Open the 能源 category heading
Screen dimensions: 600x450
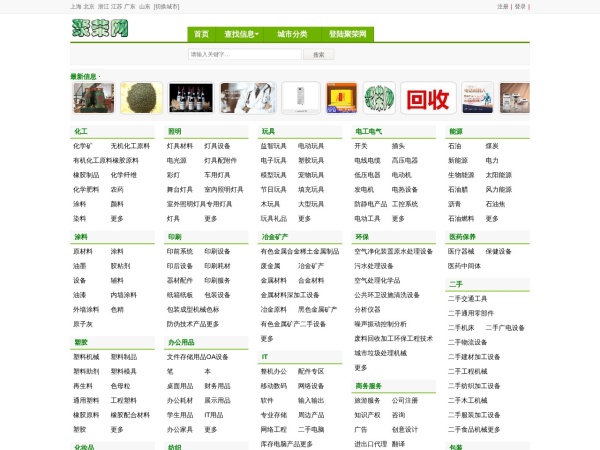(x=456, y=131)
